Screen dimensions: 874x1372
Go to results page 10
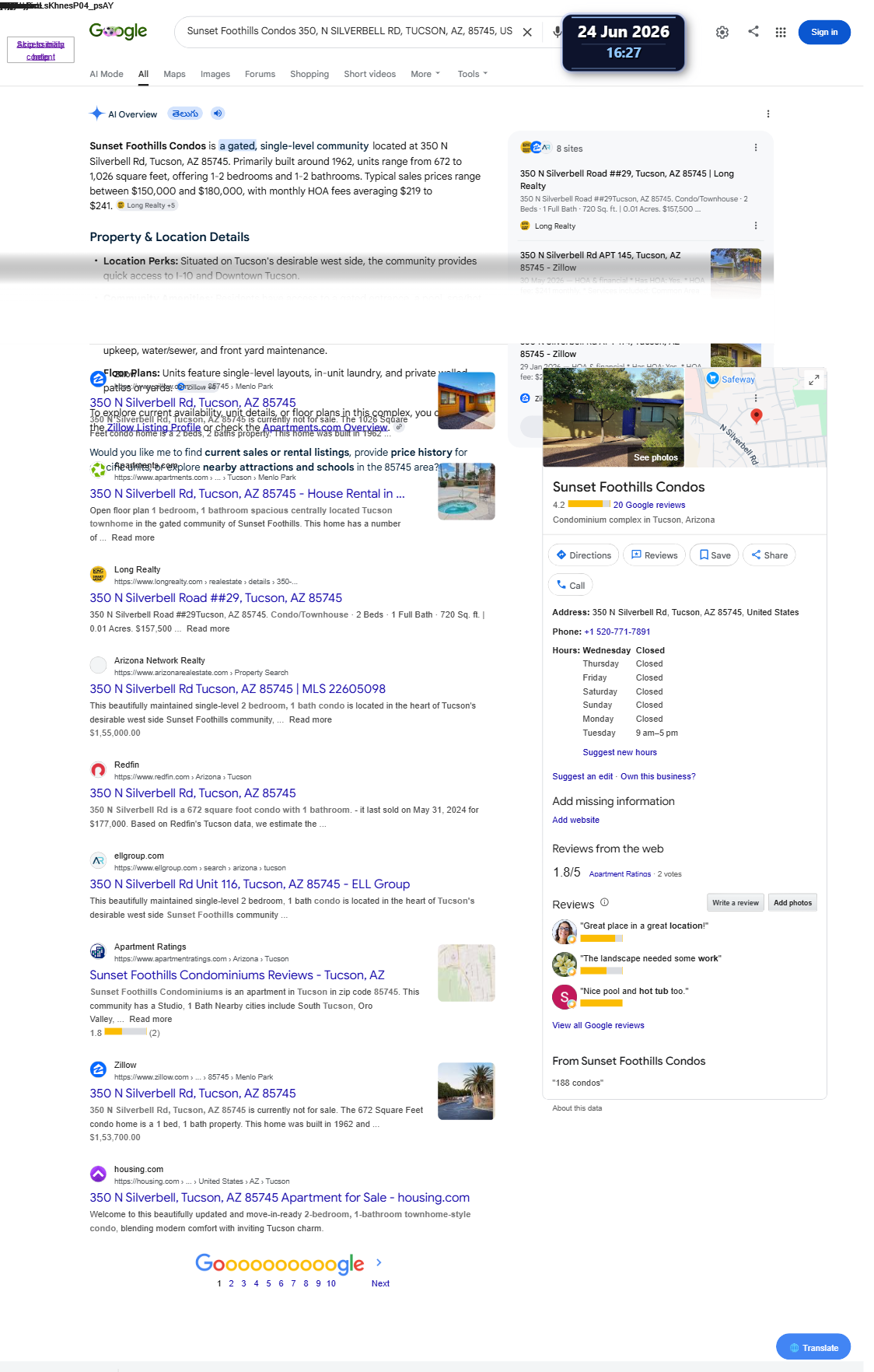(331, 1283)
